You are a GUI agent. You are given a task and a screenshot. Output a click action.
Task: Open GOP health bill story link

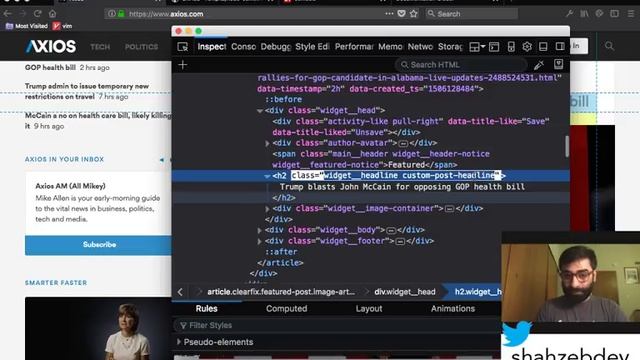click(x=50, y=67)
